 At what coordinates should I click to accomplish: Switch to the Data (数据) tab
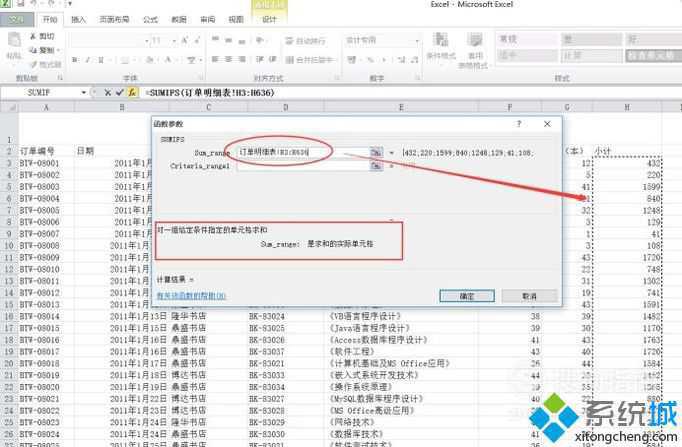point(178,19)
